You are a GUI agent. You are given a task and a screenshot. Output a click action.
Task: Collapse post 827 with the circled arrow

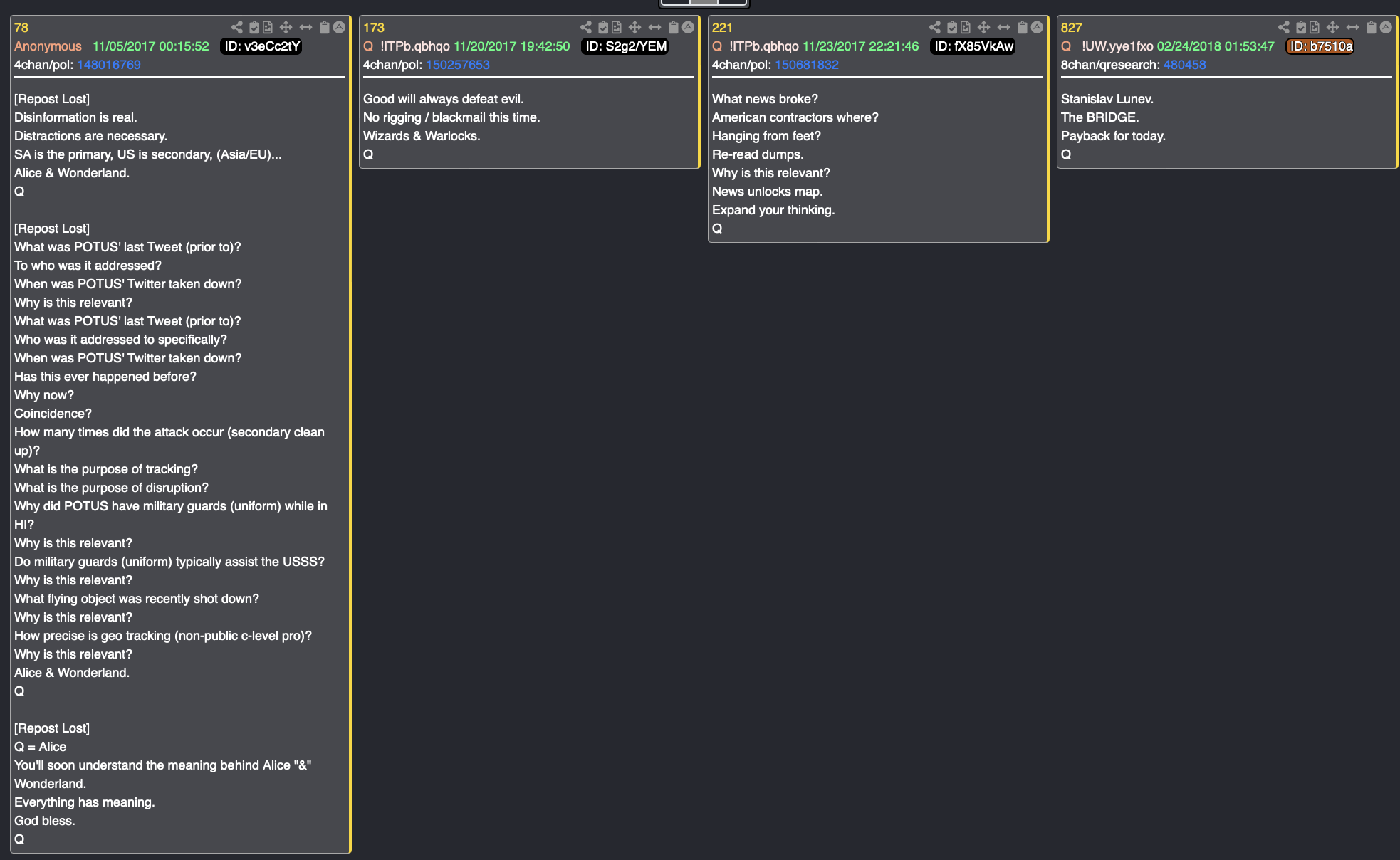click(1386, 28)
